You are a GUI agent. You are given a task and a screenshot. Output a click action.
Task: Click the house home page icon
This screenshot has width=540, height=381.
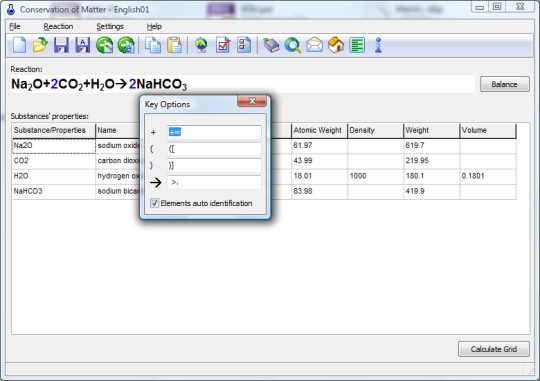pyautogui.click(x=336, y=45)
